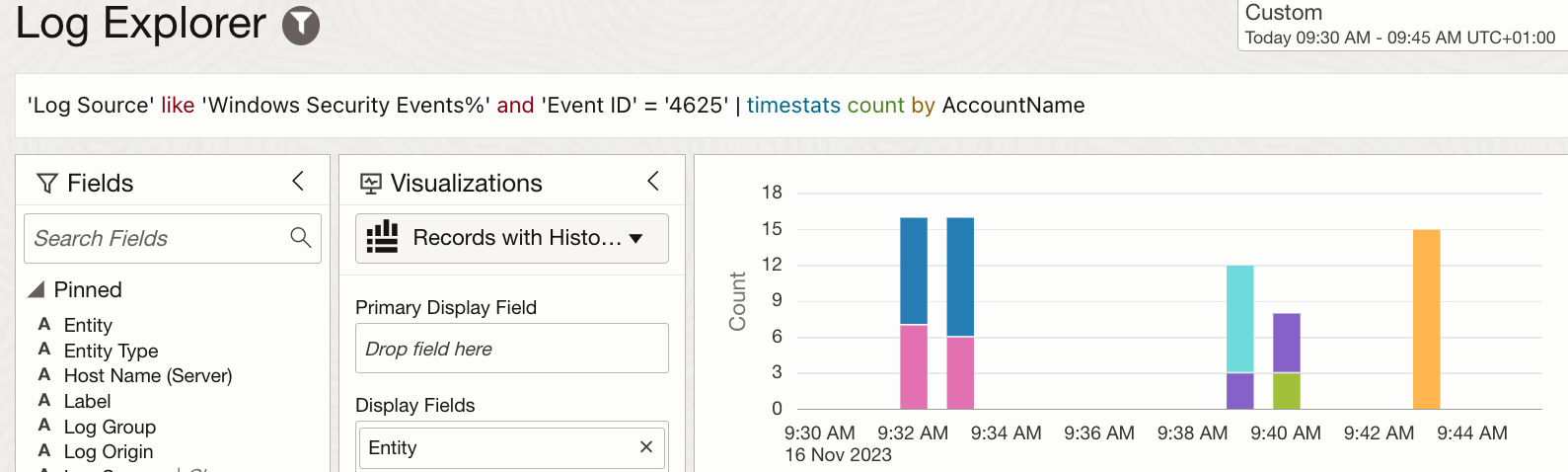
Task: Open the Custom time range selector
Action: tap(1399, 25)
